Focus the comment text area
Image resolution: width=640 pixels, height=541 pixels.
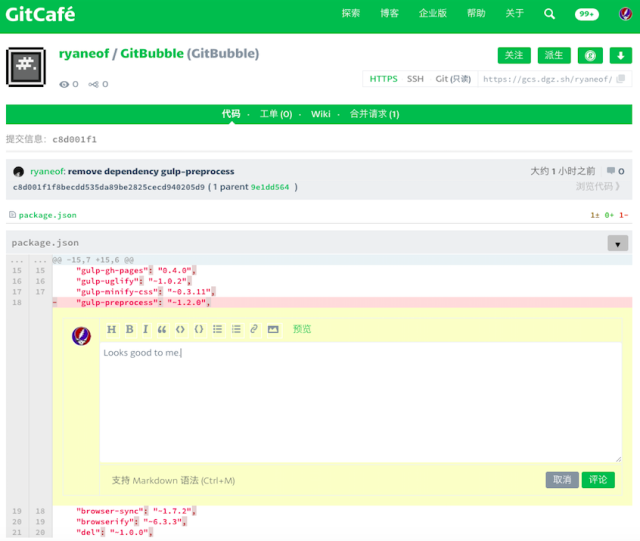(360, 402)
